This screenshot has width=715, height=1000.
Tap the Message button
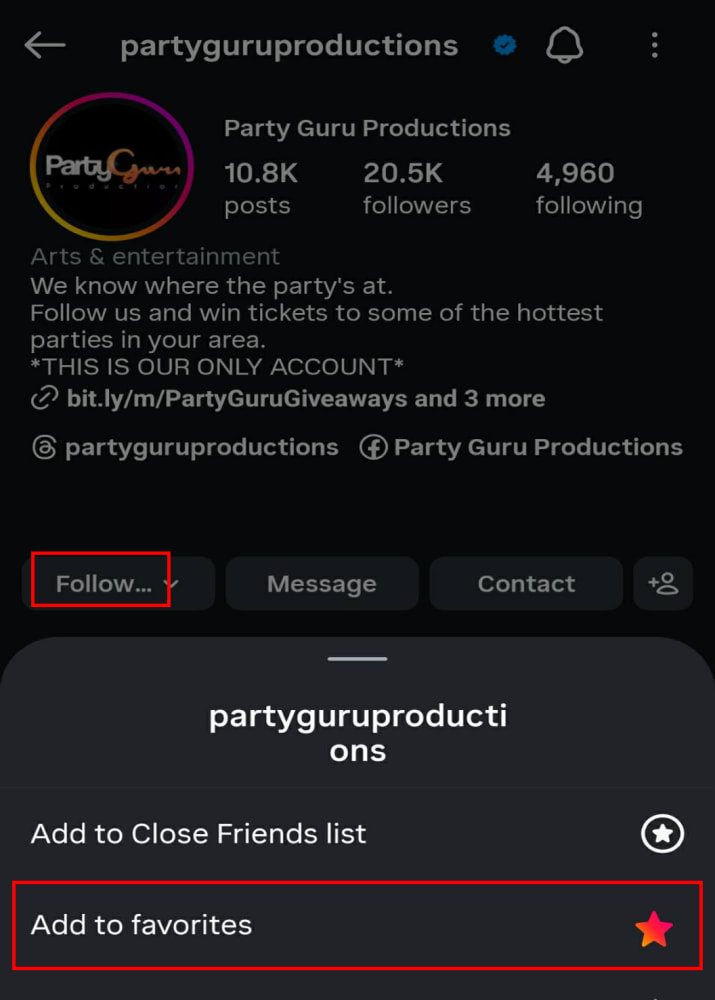[322, 584]
